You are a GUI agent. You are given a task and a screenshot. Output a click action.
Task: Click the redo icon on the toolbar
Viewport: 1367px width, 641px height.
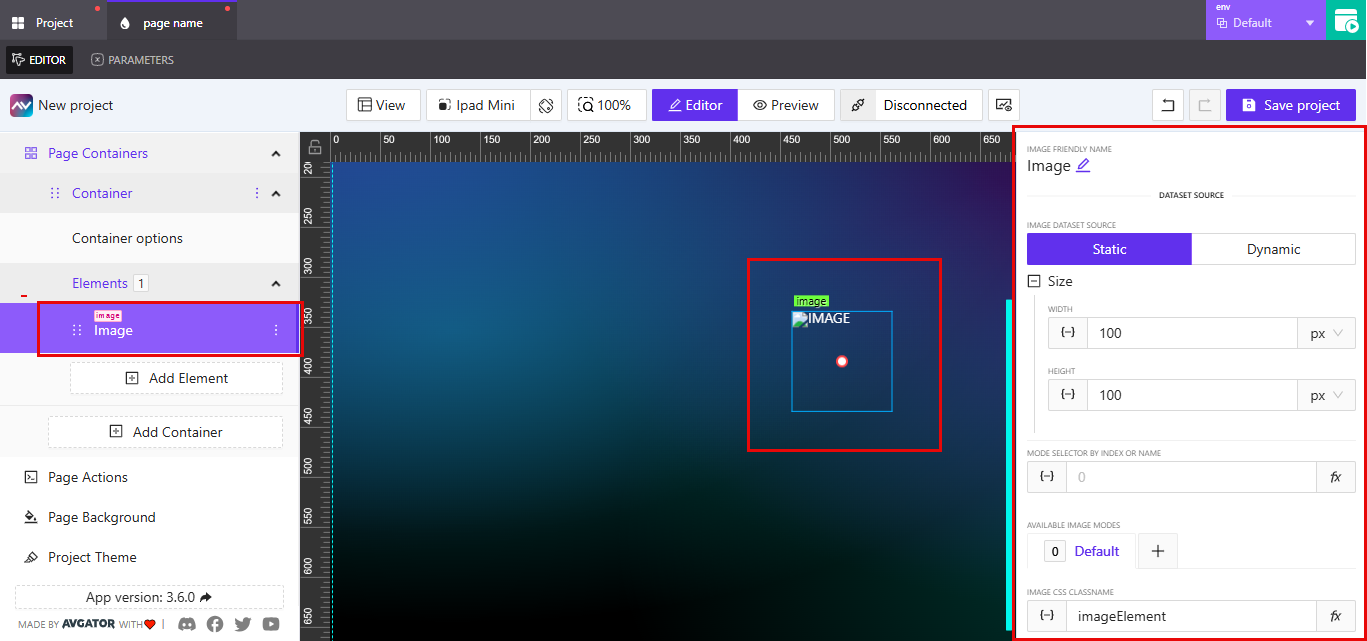[1204, 105]
